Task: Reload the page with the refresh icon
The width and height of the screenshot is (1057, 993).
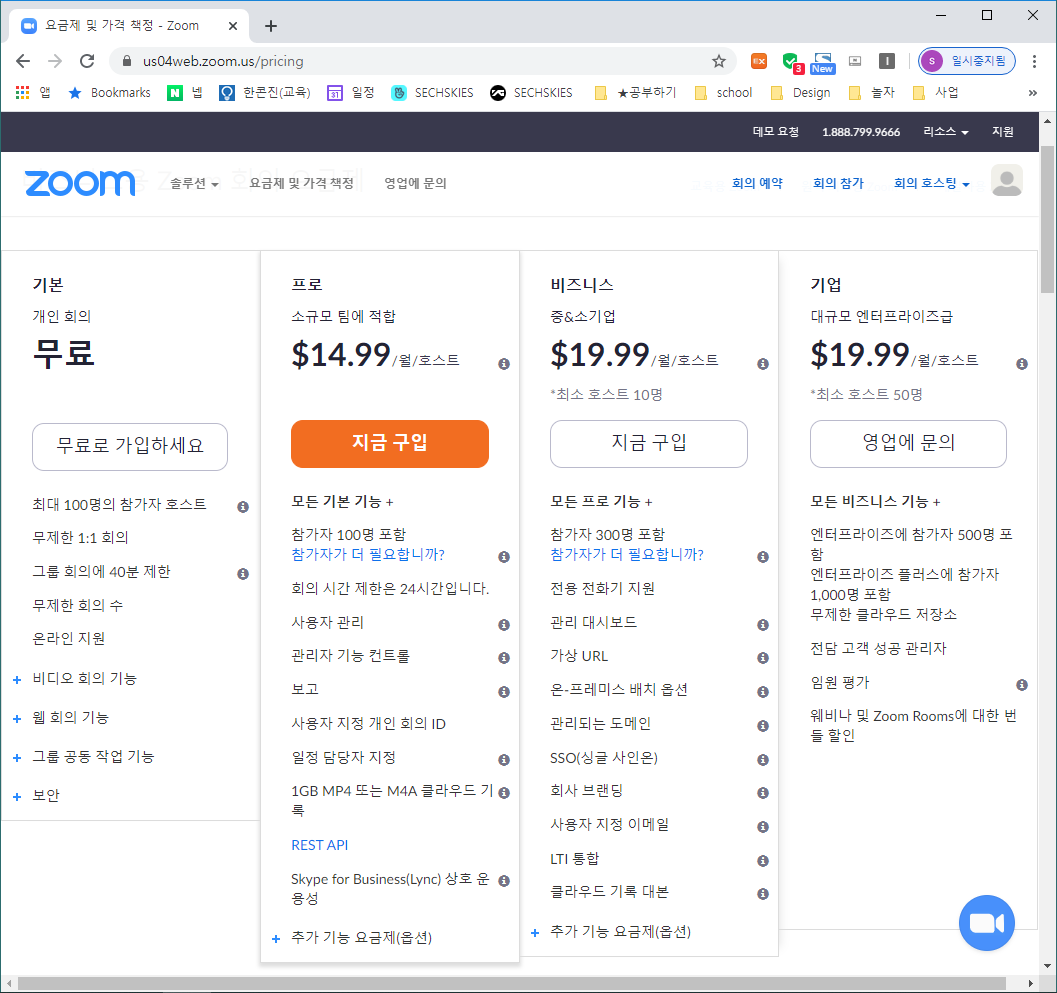Action: pyautogui.click(x=87, y=61)
